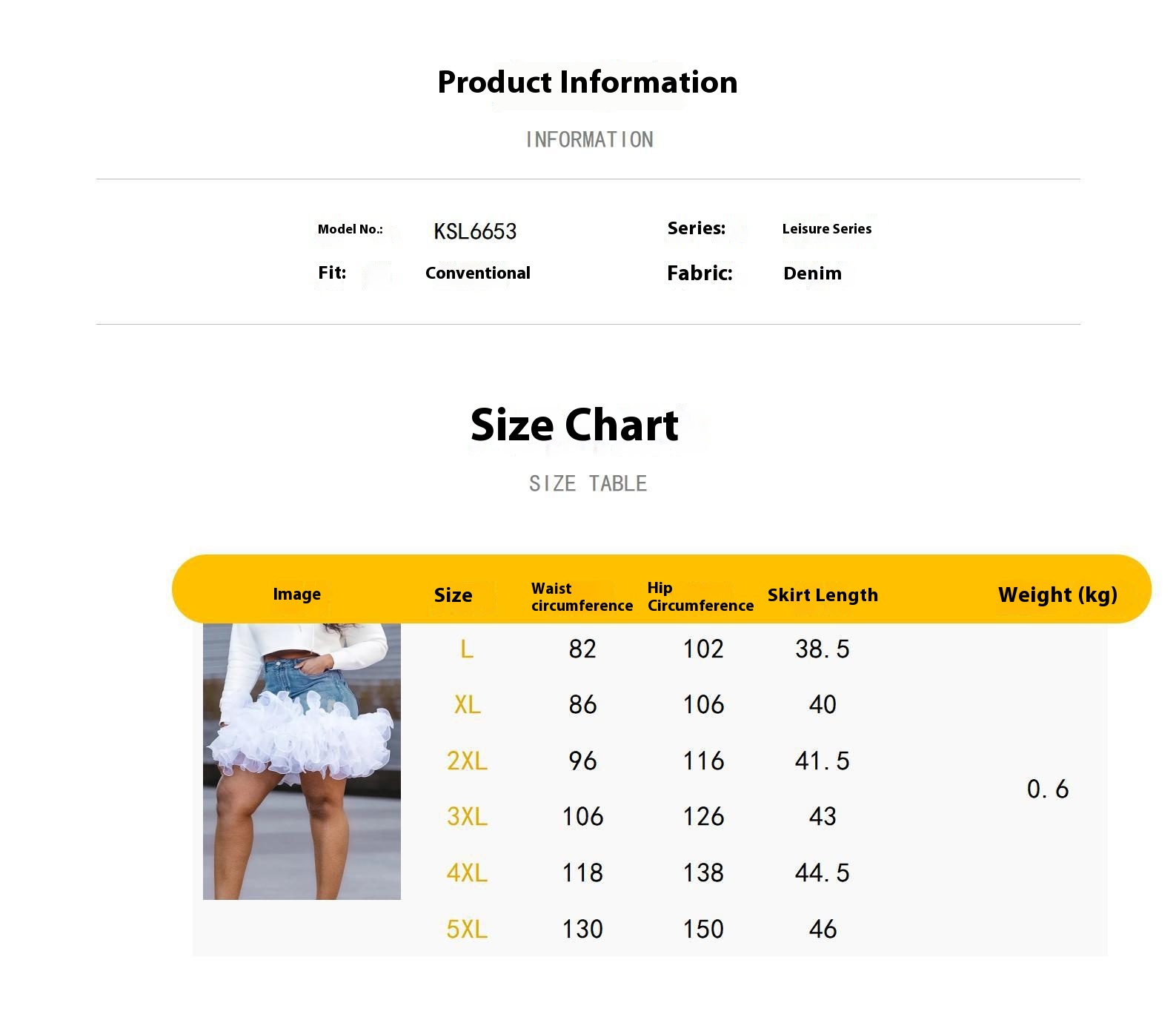1176x1020 pixels.
Task: Select the model number KSL6653 text
Action: [x=475, y=231]
